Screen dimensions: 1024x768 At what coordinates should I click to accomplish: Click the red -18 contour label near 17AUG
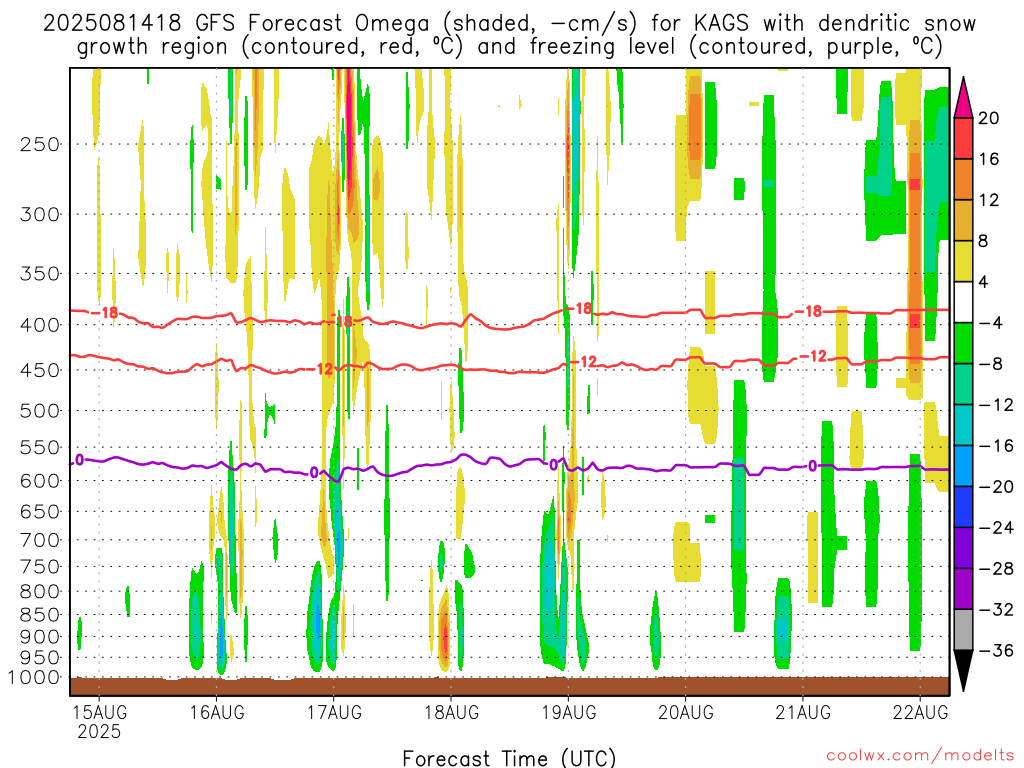click(x=340, y=321)
